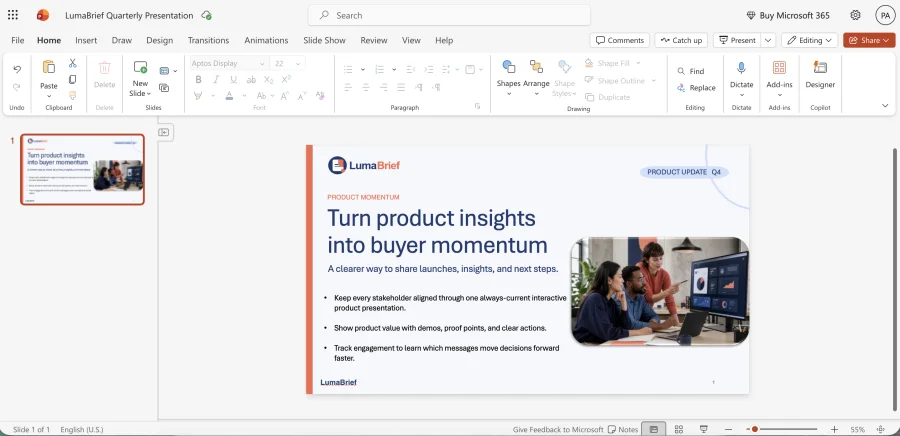This screenshot has width=900, height=436.
Task: Open the Designer pane
Action: point(820,75)
